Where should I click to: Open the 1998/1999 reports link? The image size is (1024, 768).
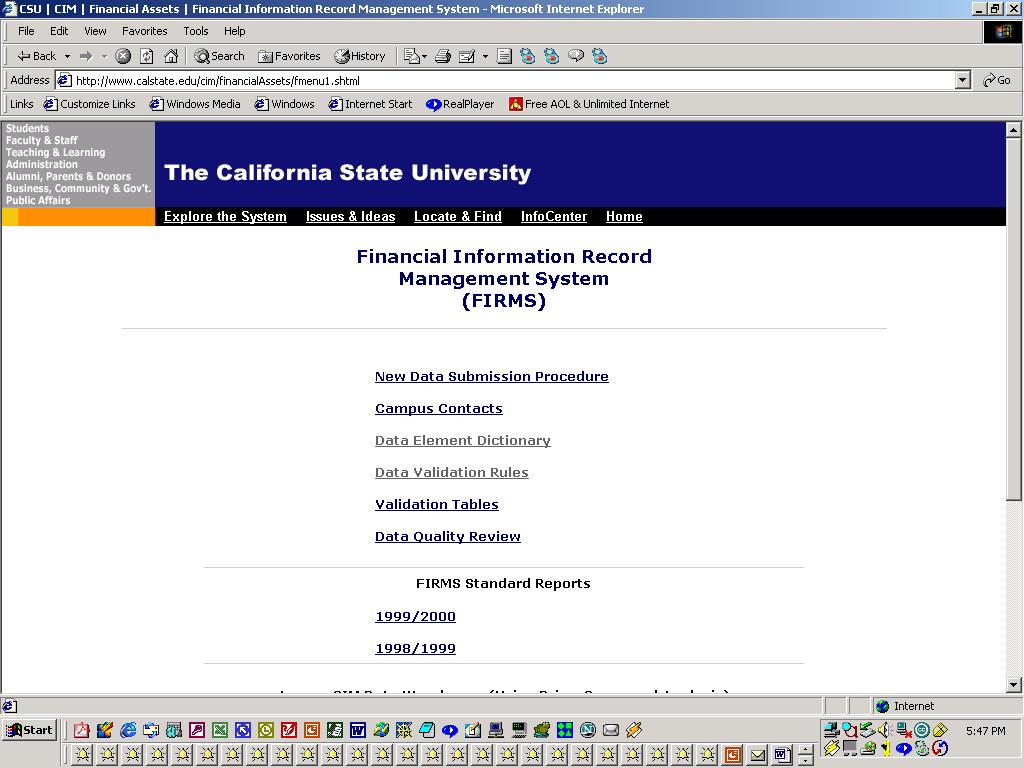[415, 649]
